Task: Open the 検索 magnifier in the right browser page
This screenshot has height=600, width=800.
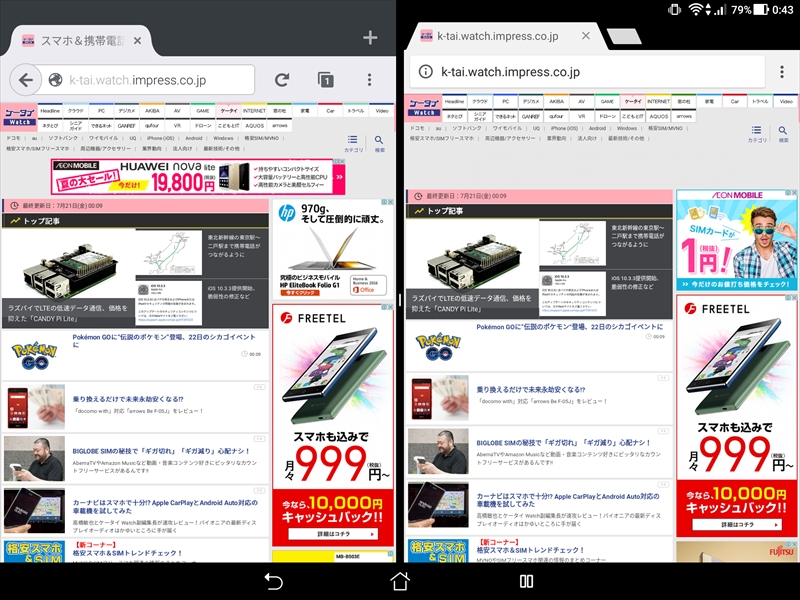Action: pyautogui.click(x=783, y=133)
